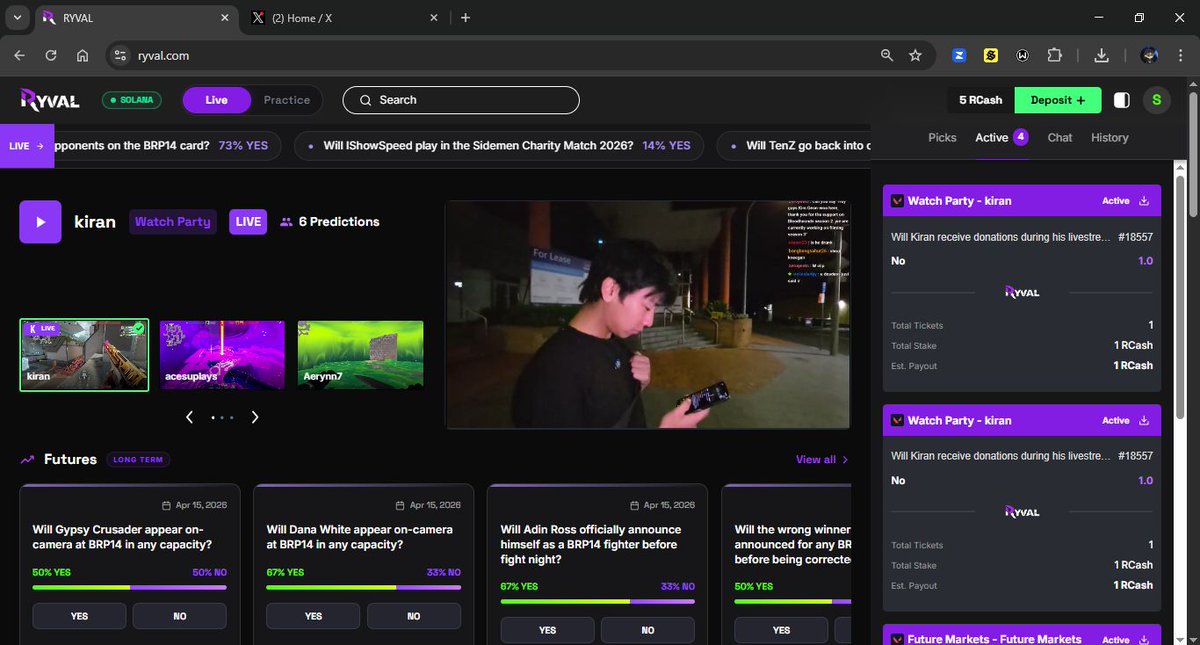
Task: Click the Watch Party tag beside kiran
Action: pyautogui.click(x=173, y=222)
